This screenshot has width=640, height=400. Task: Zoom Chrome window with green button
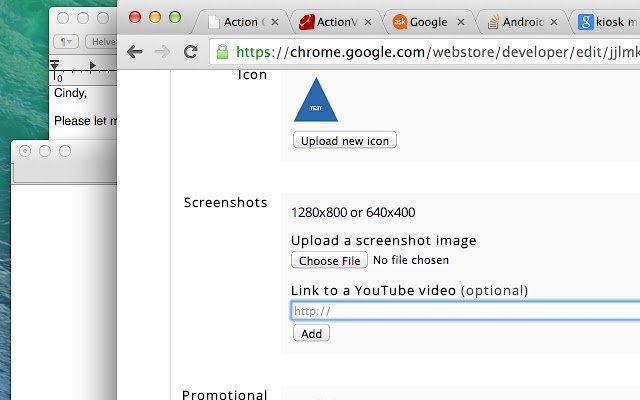pyautogui.click(x=175, y=17)
